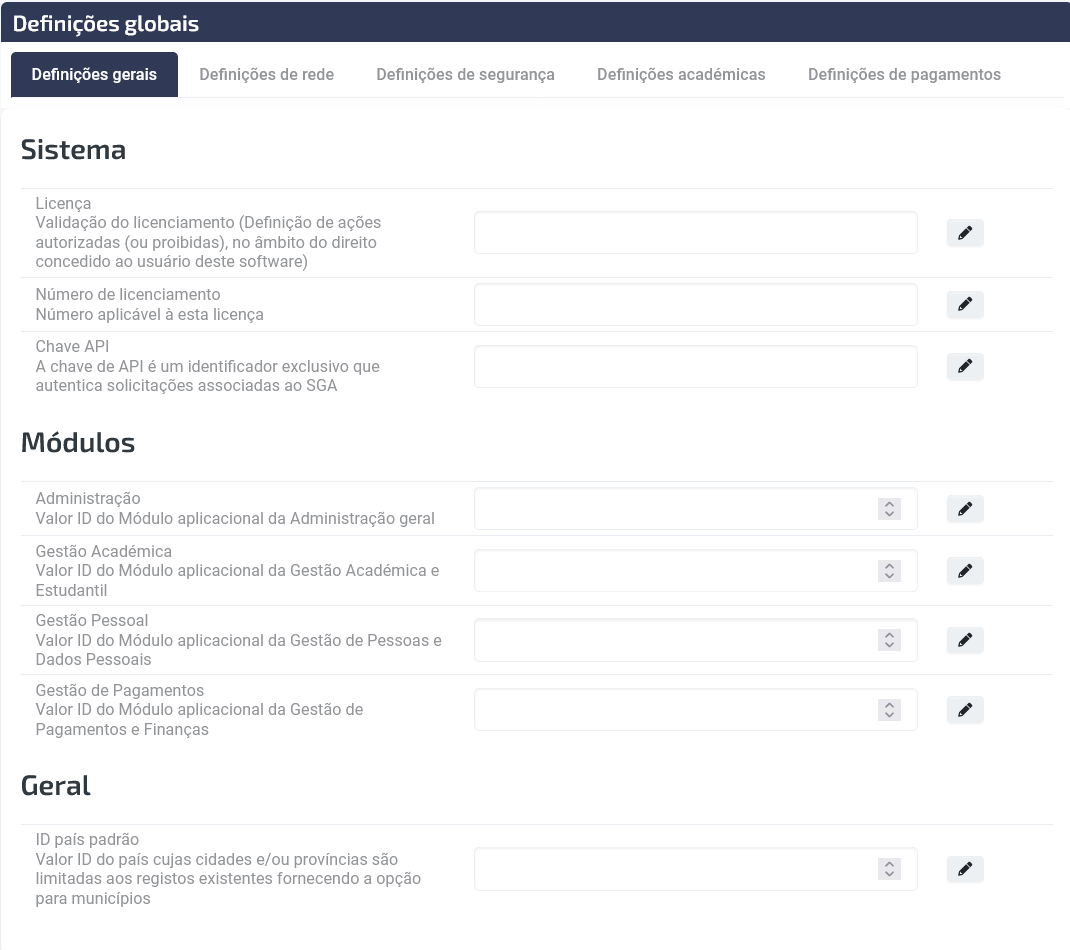The width and height of the screenshot is (1070, 950).
Task: Open the Definições de pagamentos tab
Action: click(904, 74)
